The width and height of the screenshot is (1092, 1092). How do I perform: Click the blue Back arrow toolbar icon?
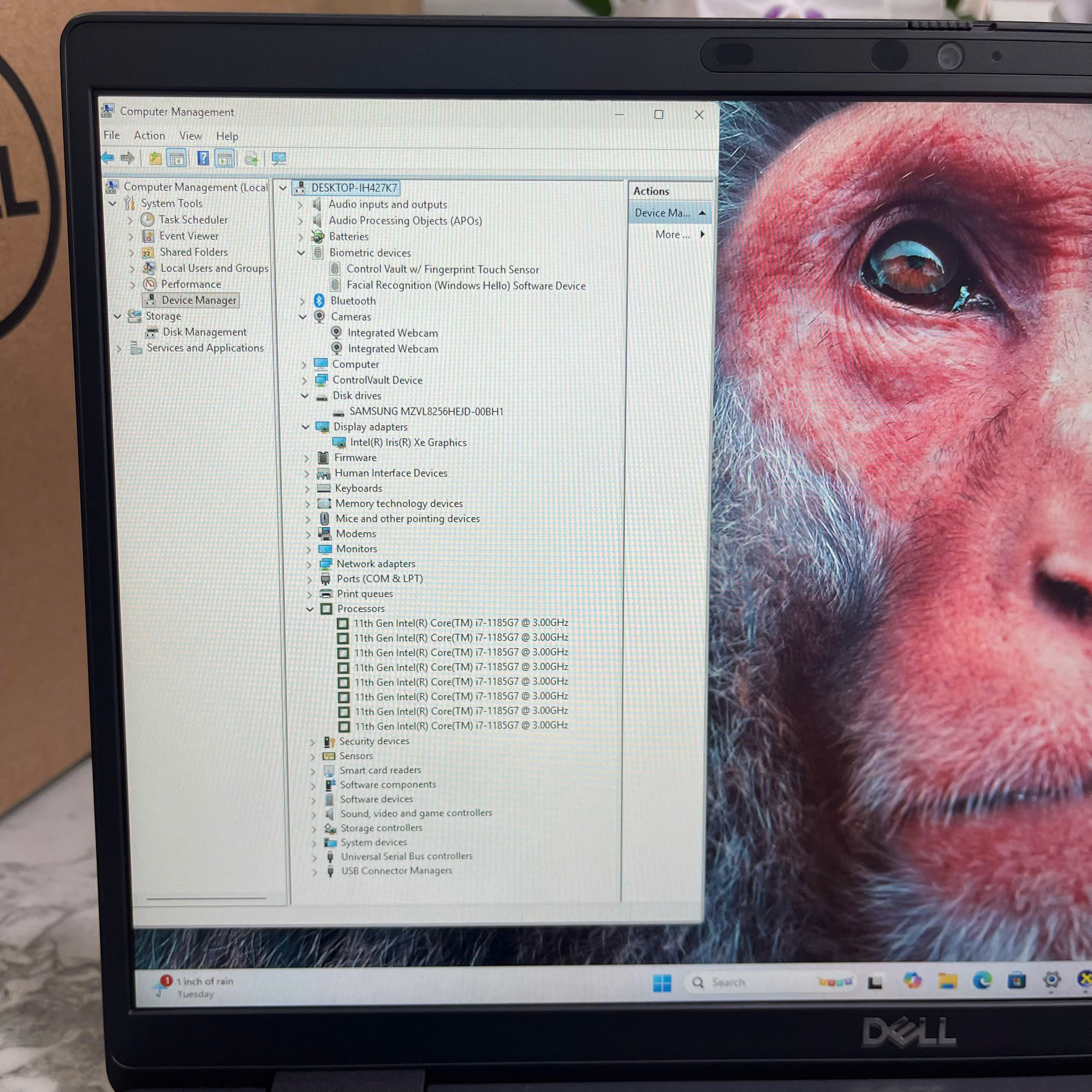pos(107,158)
